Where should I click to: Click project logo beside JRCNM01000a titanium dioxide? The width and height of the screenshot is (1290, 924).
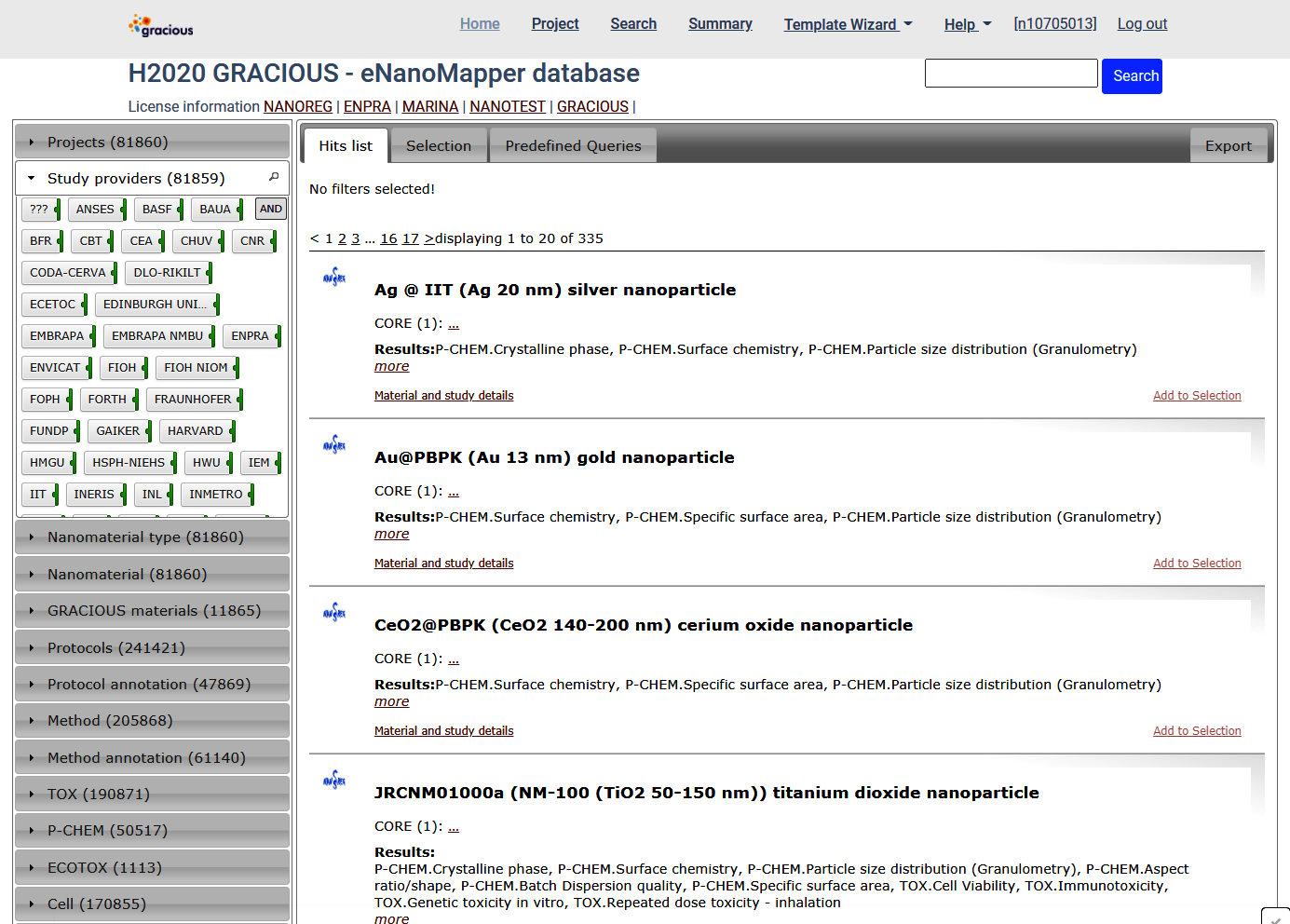(x=334, y=780)
